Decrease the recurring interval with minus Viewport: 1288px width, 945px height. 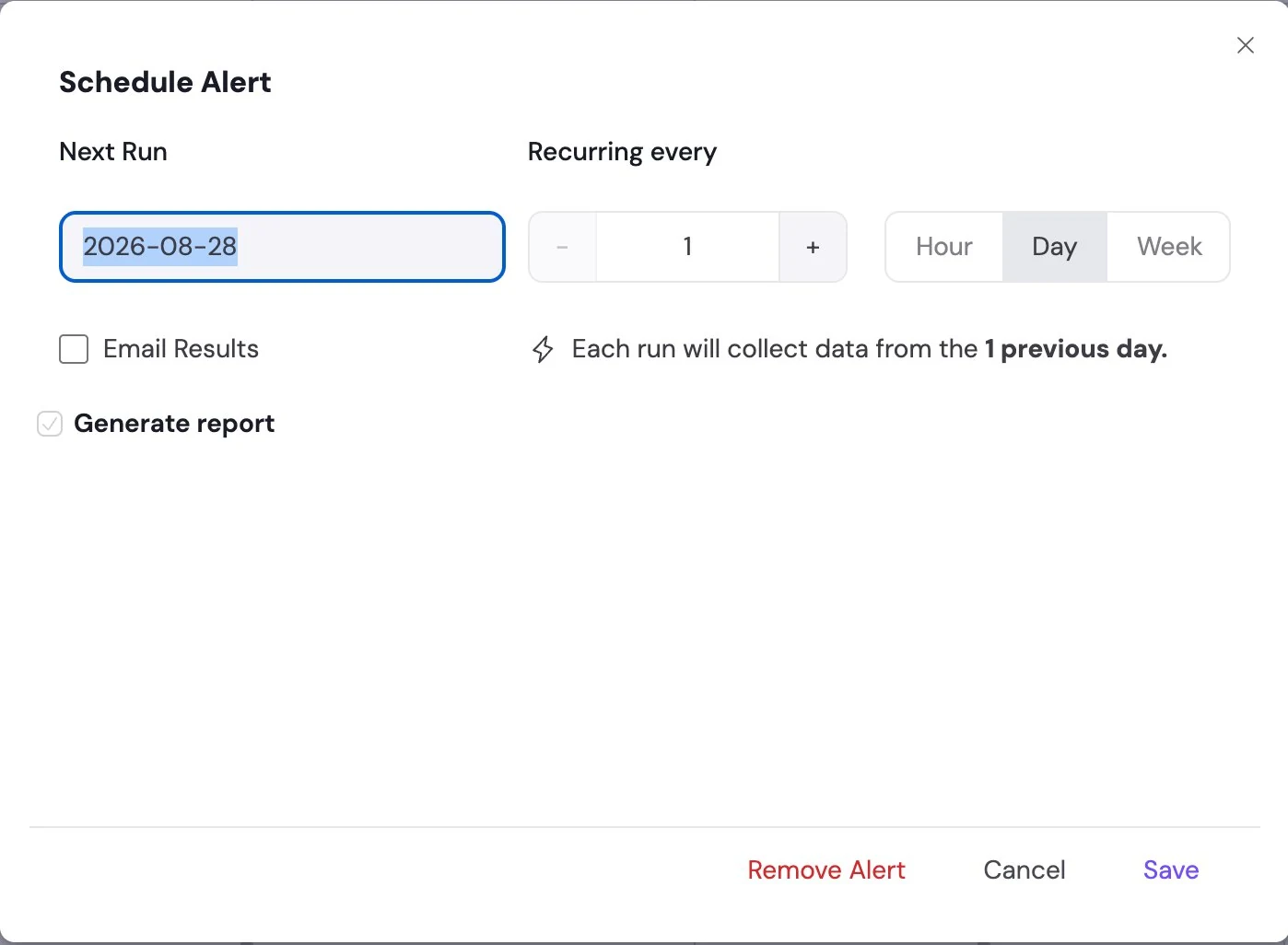tap(562, 247)
